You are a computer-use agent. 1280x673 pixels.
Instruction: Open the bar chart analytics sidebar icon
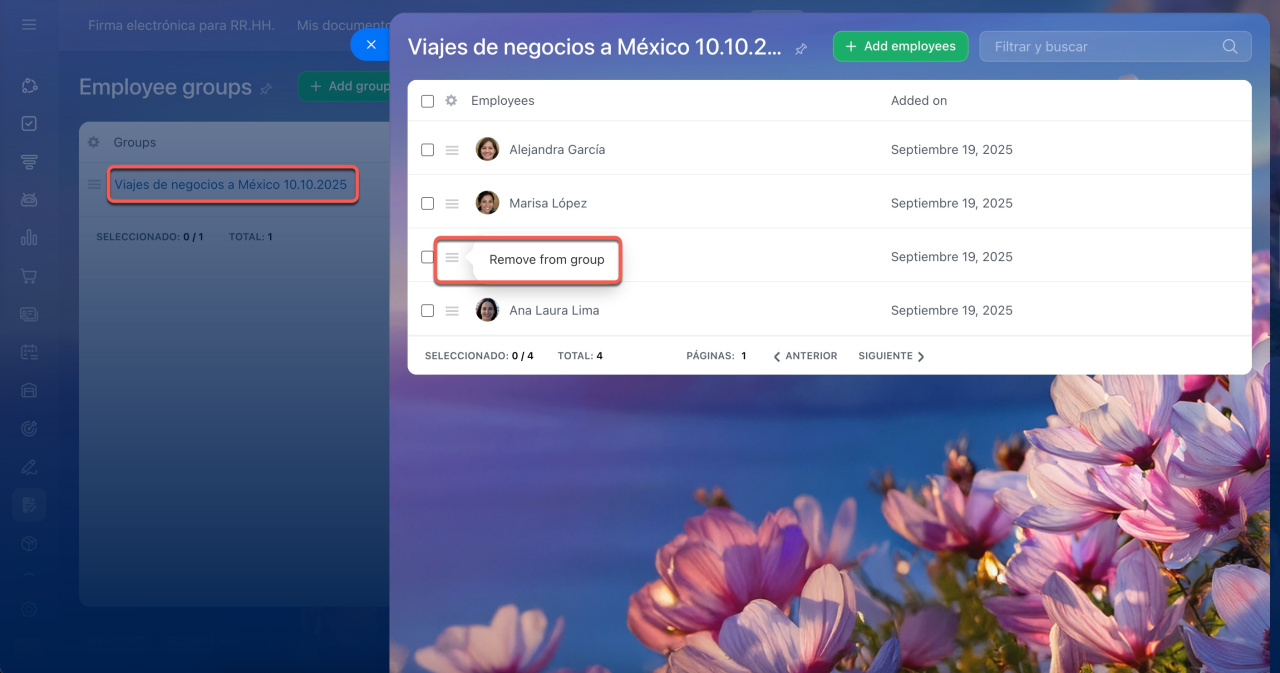click(x=29, y=238)
